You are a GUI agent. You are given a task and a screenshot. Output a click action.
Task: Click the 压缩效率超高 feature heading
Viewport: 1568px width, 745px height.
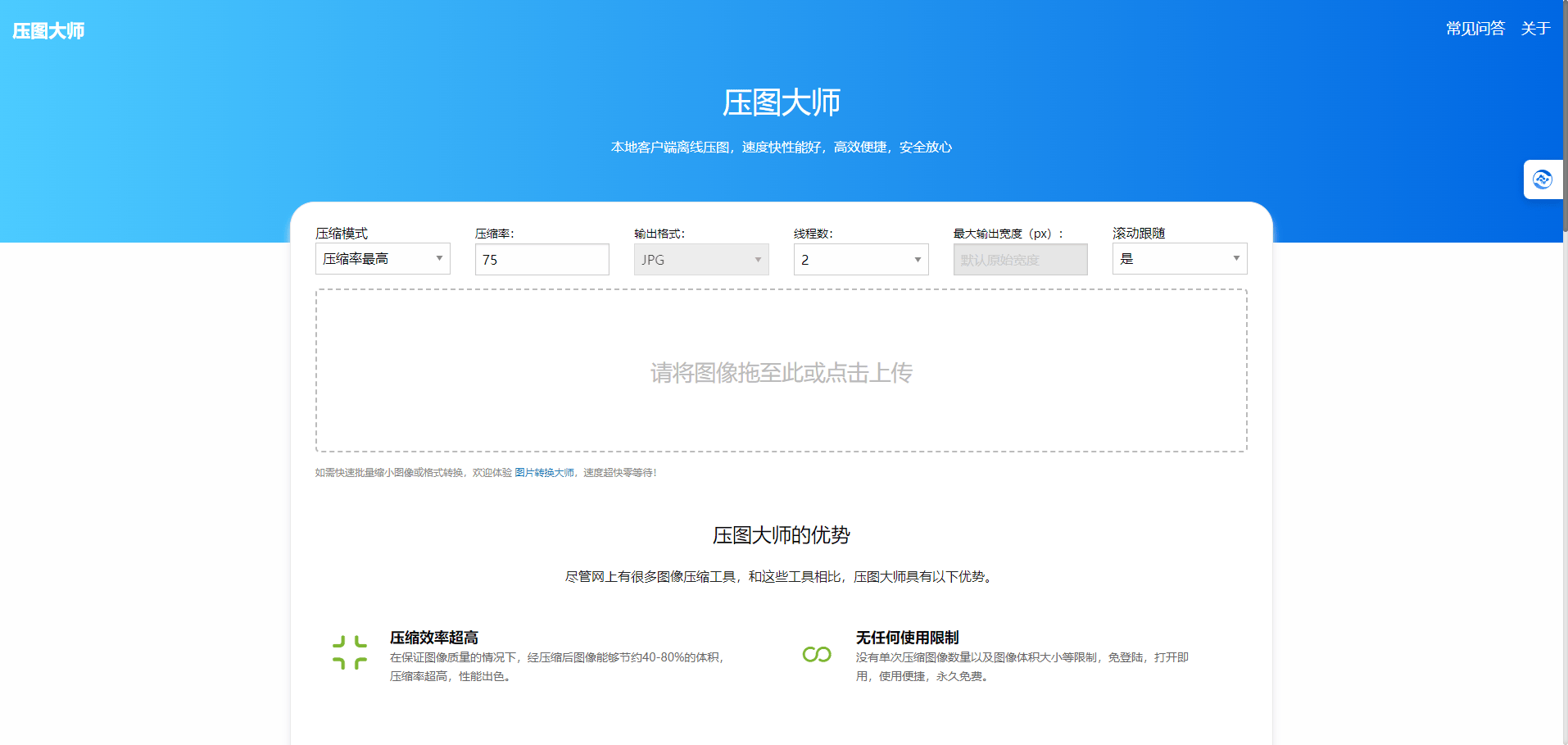pos(433,637)
